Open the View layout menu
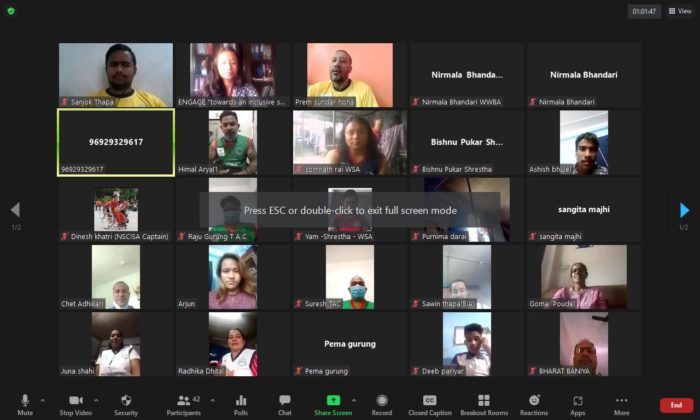700x420 pixels. pyautogui.click(x=678, y=11)
